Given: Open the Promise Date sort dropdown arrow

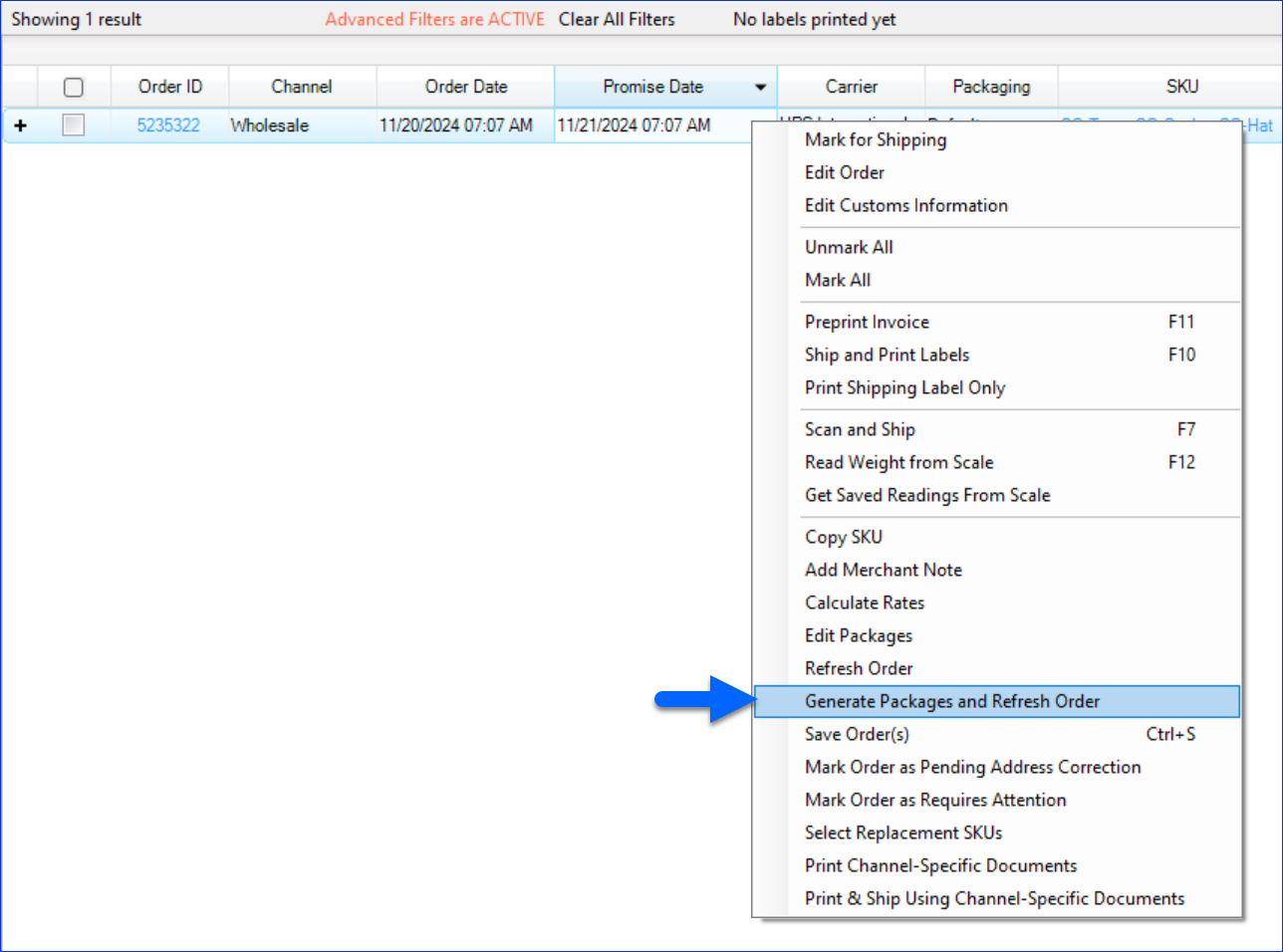Looking at the screenshot, I should pos(760,88).
